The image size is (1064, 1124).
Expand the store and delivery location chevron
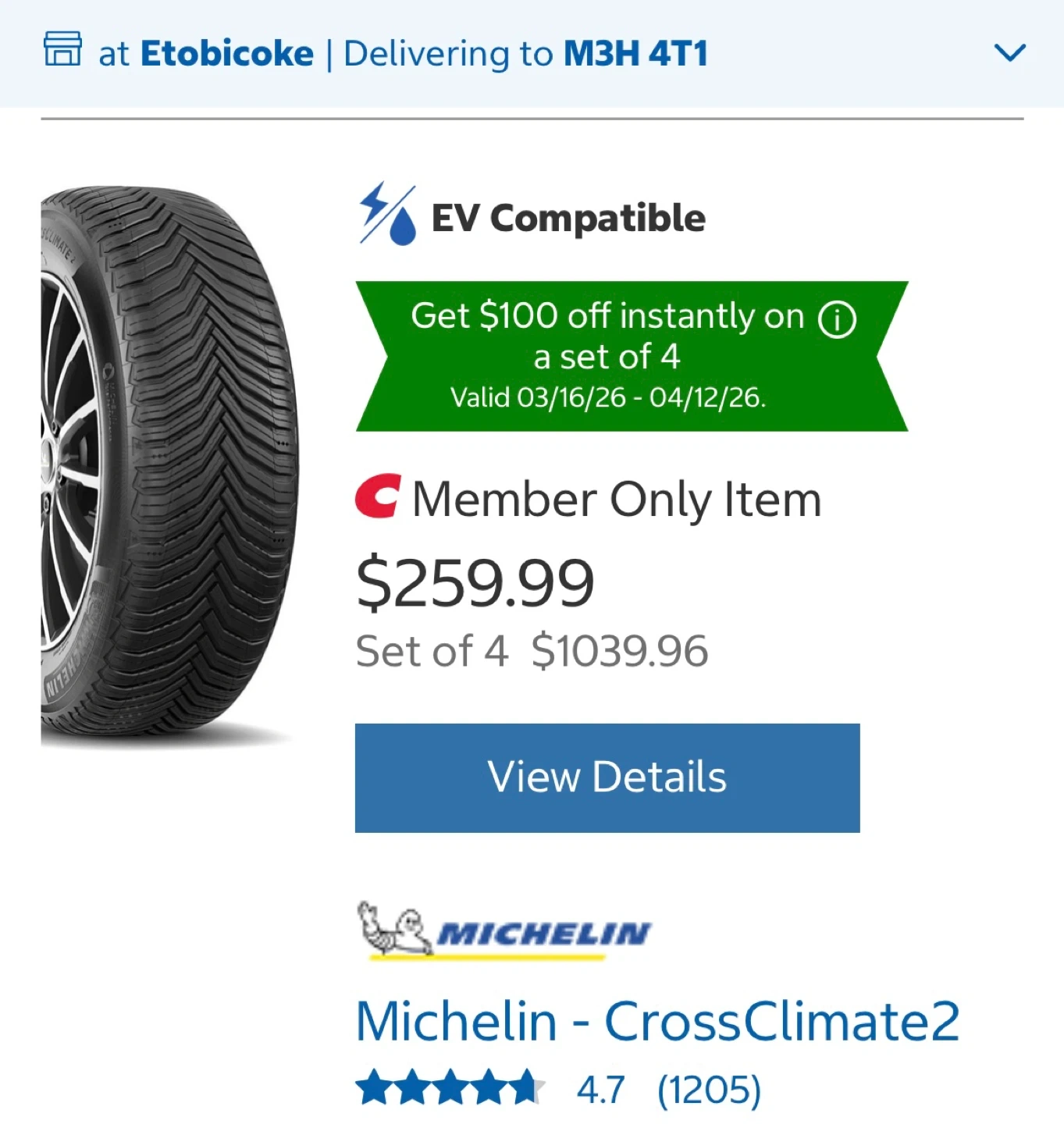tap(1009, 53)
